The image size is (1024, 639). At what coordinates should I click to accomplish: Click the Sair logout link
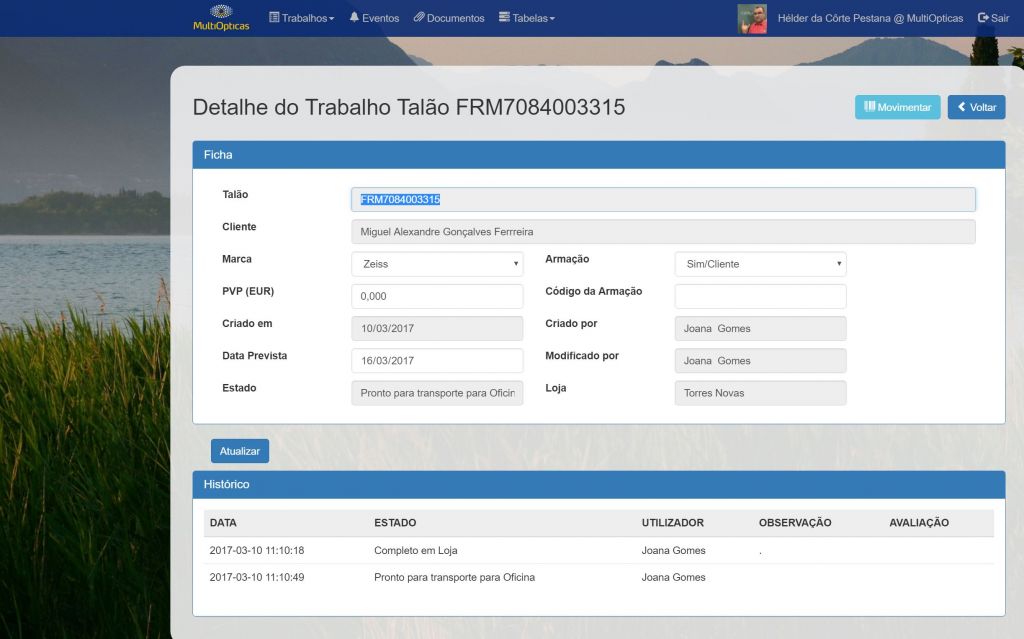click(x=993, y=18)
